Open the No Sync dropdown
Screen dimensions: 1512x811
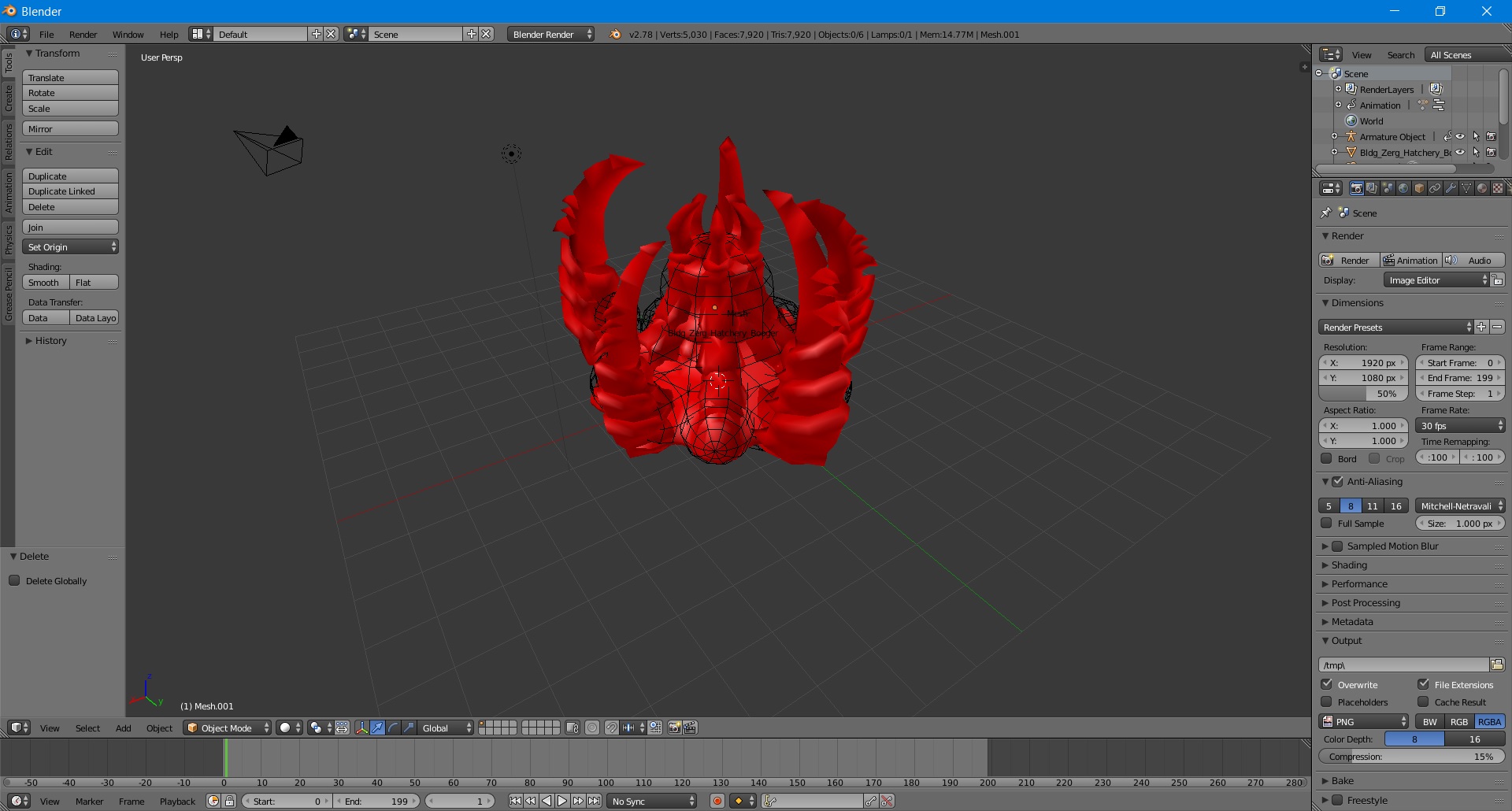click(x=652, y=801)
